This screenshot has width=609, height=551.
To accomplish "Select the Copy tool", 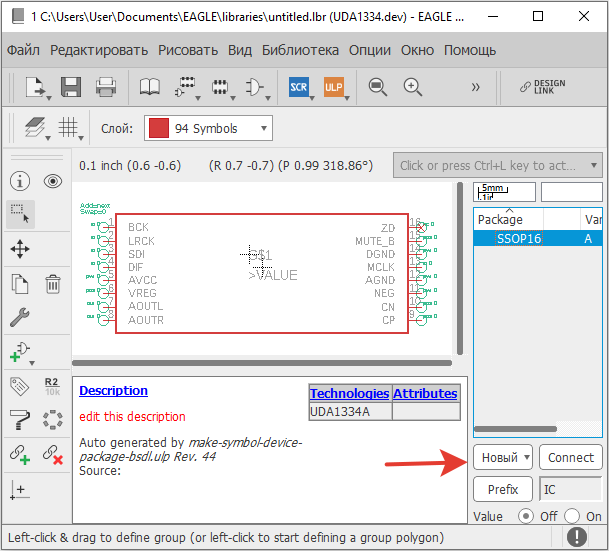I will point(20,284).
